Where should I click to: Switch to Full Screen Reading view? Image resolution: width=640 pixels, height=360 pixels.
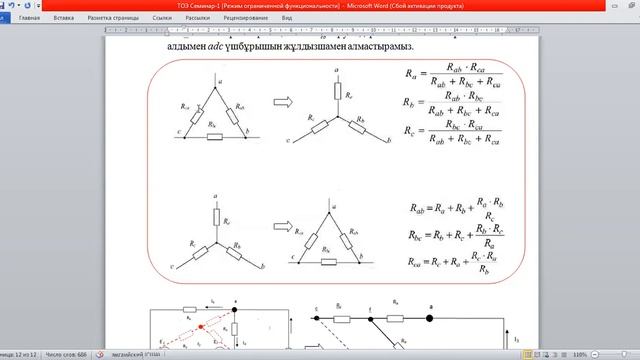tap(537, 355)
